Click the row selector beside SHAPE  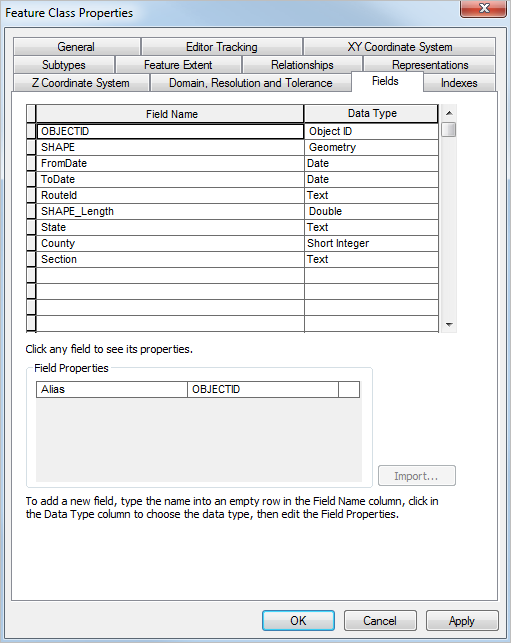coord(31,147)
